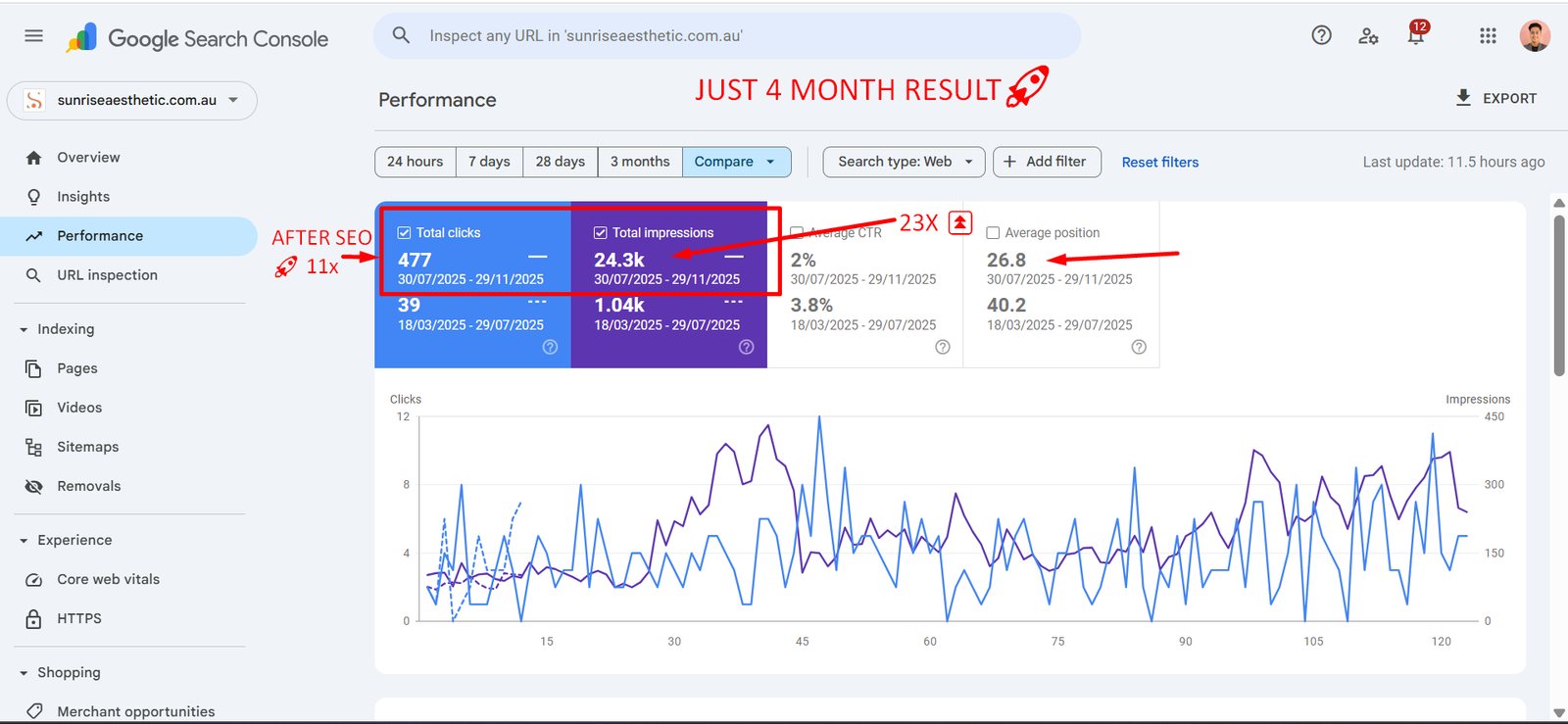Click the Removals icon in sidebar
This screenshot has height=724, width=1568.
pos(34,486)
